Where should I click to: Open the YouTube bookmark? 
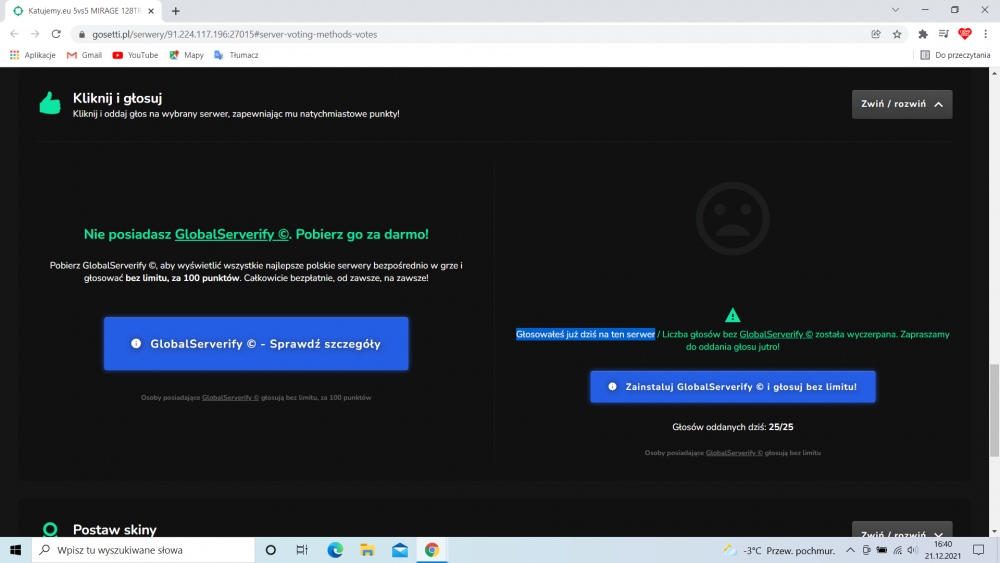135,55
